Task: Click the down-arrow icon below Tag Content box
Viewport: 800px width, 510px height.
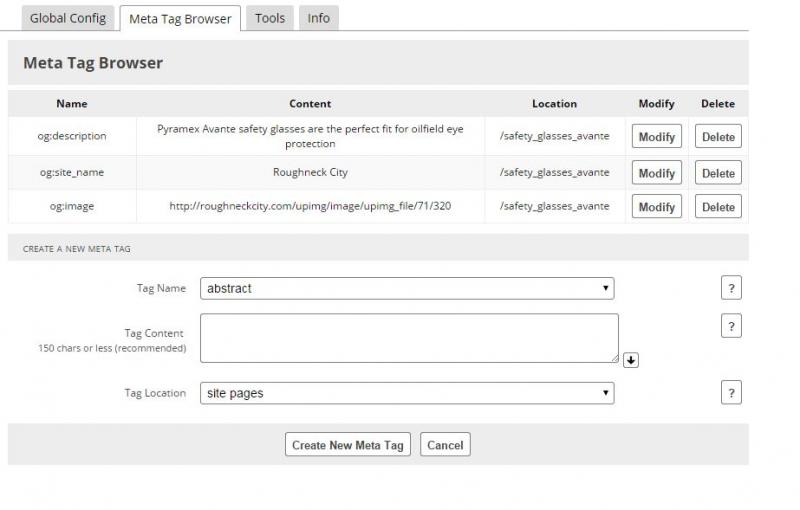Action: 630,360
